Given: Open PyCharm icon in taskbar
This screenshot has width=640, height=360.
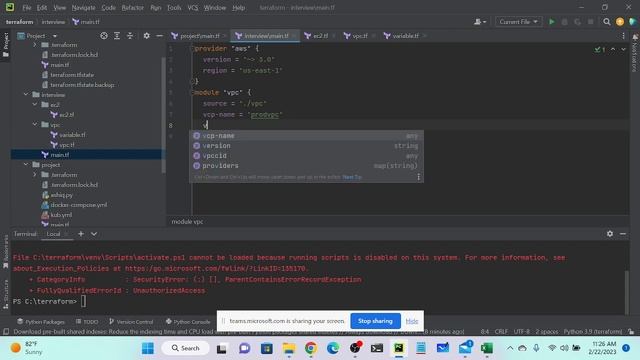Looking at the screenshot, I should point(399,348).
